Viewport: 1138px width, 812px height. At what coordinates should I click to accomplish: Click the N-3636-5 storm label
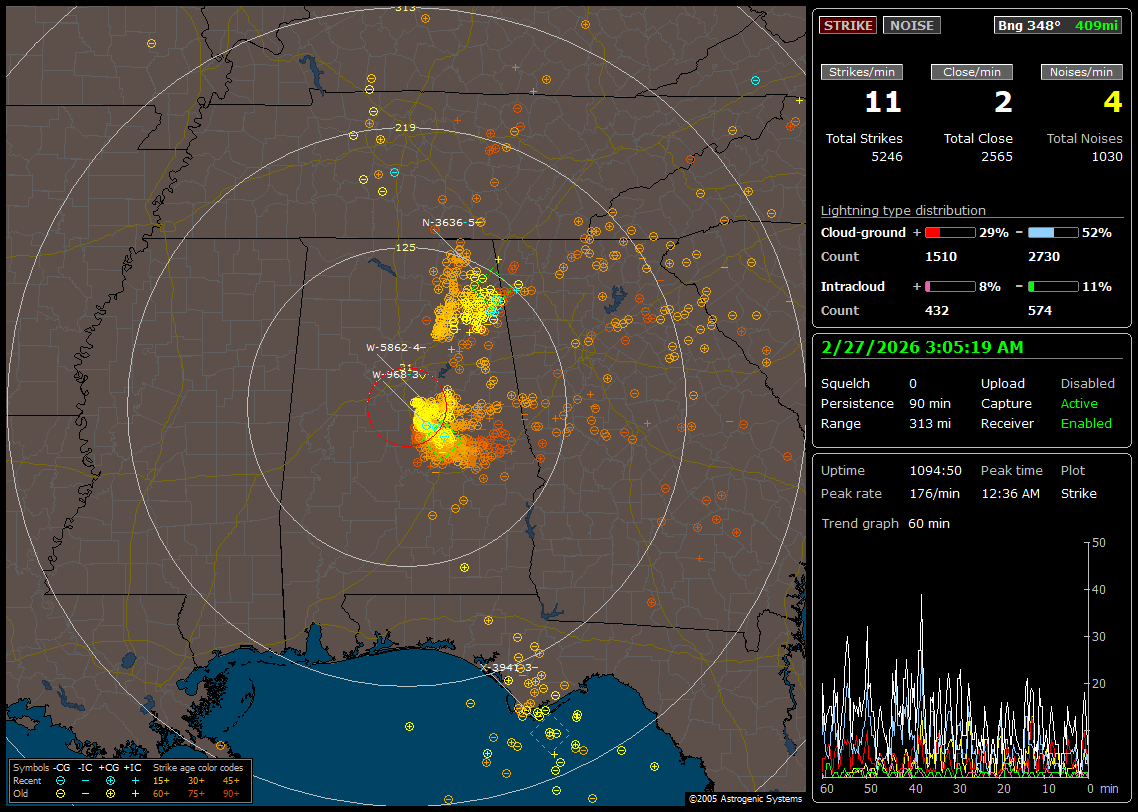click(449, 222)
